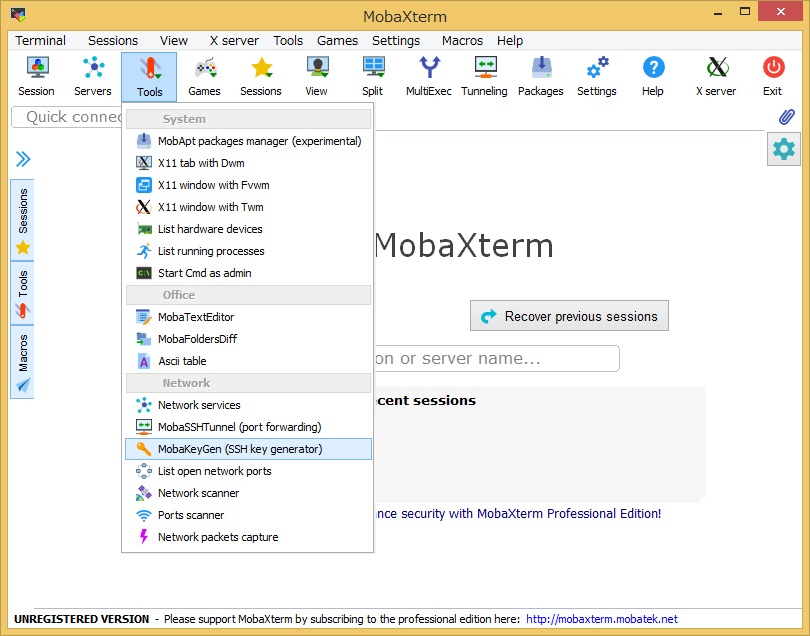
Task: Toggle the X server toolbar icon
Action: 716,76
